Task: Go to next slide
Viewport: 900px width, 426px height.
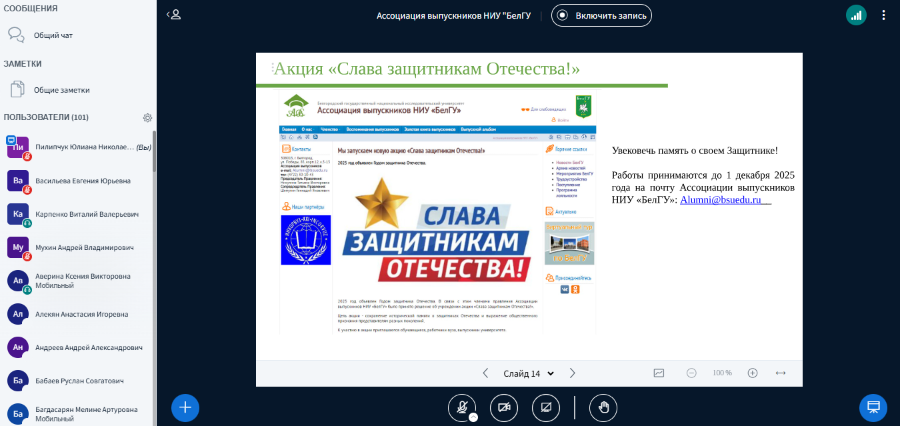Action: pyautogui.click(x=572, y=373)
